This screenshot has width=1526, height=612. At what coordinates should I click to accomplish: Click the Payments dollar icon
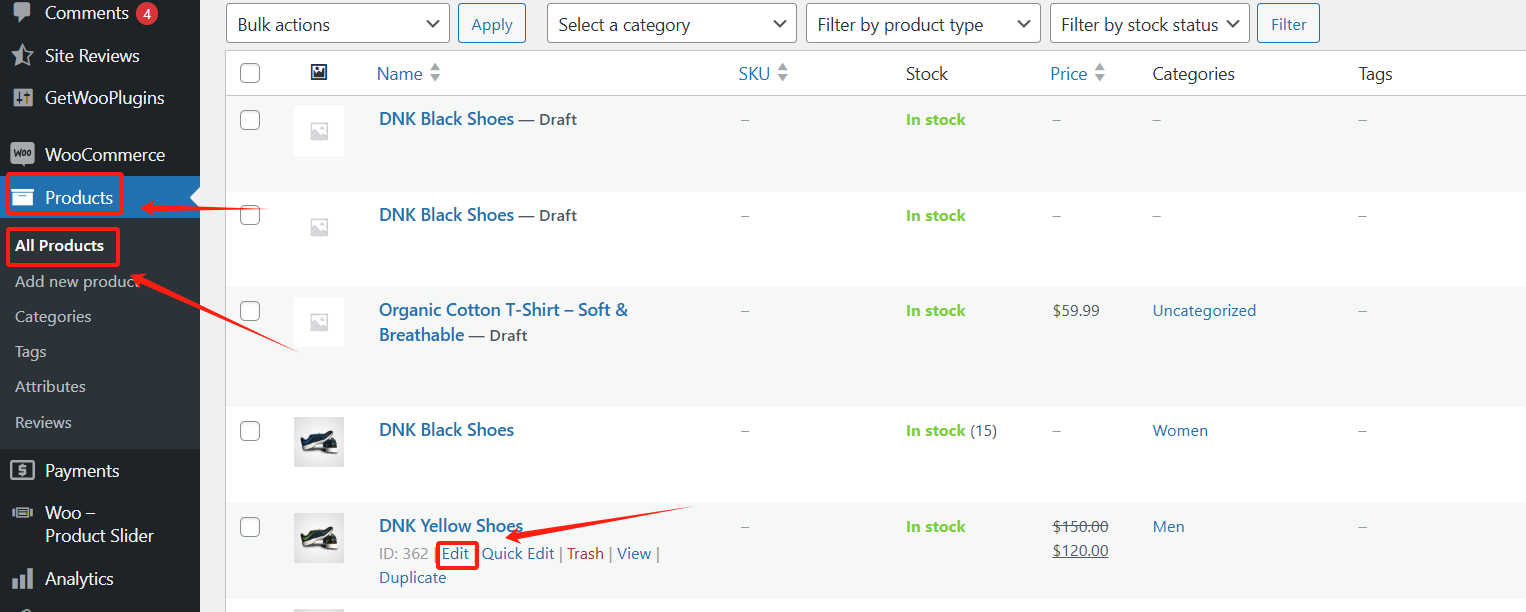coord(22,471)
